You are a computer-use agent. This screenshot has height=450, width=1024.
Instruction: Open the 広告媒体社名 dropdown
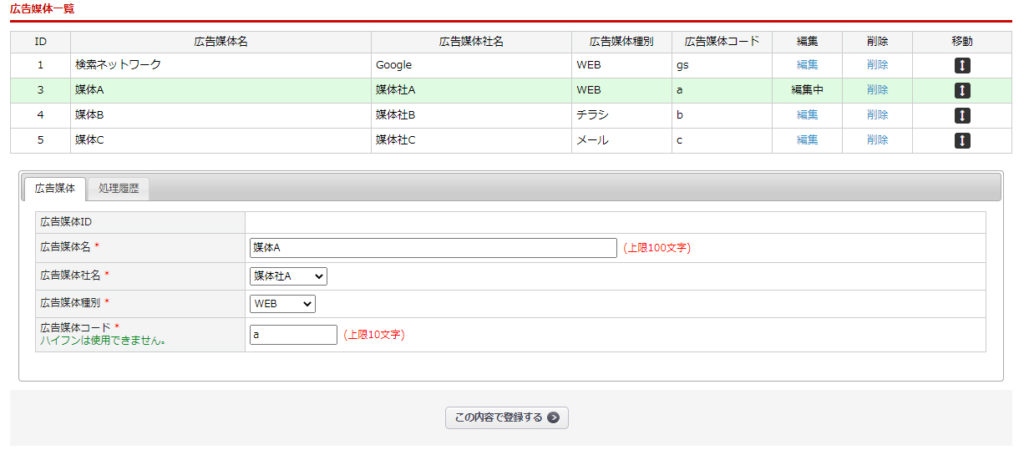pos(289,276)
